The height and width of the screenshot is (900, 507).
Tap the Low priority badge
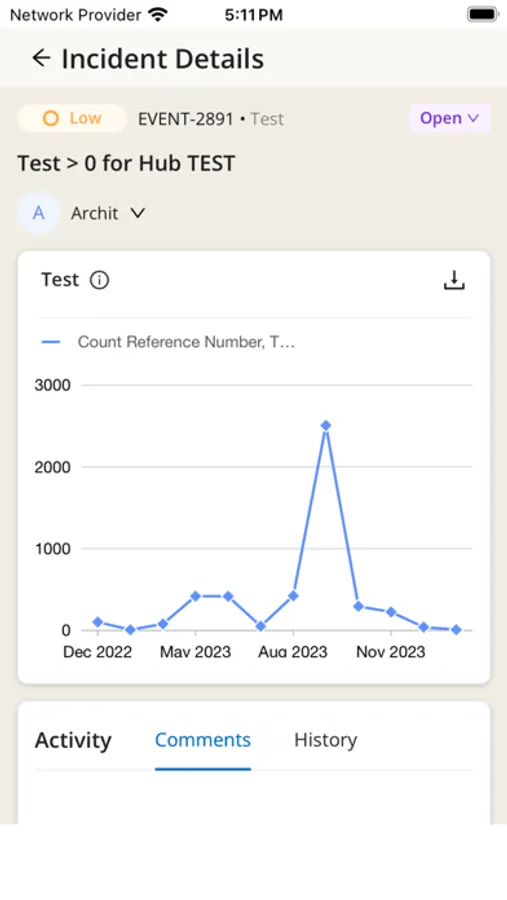pos(72,118)
